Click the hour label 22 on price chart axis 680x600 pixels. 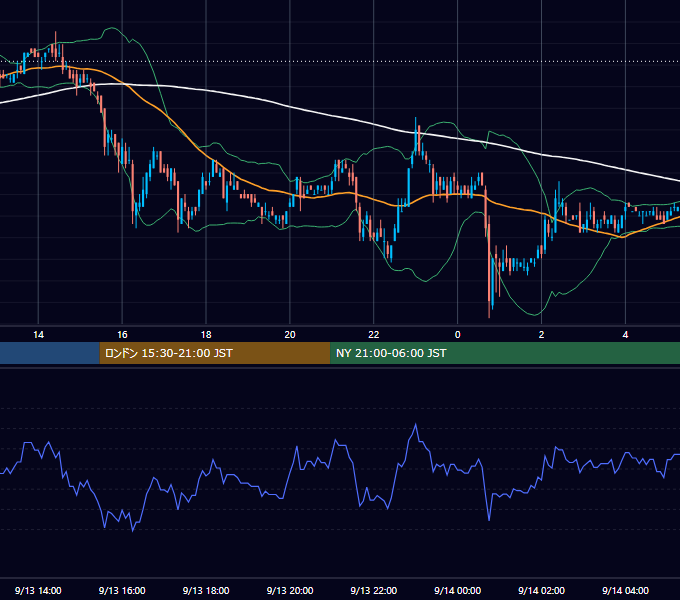(x=373, y=335)
